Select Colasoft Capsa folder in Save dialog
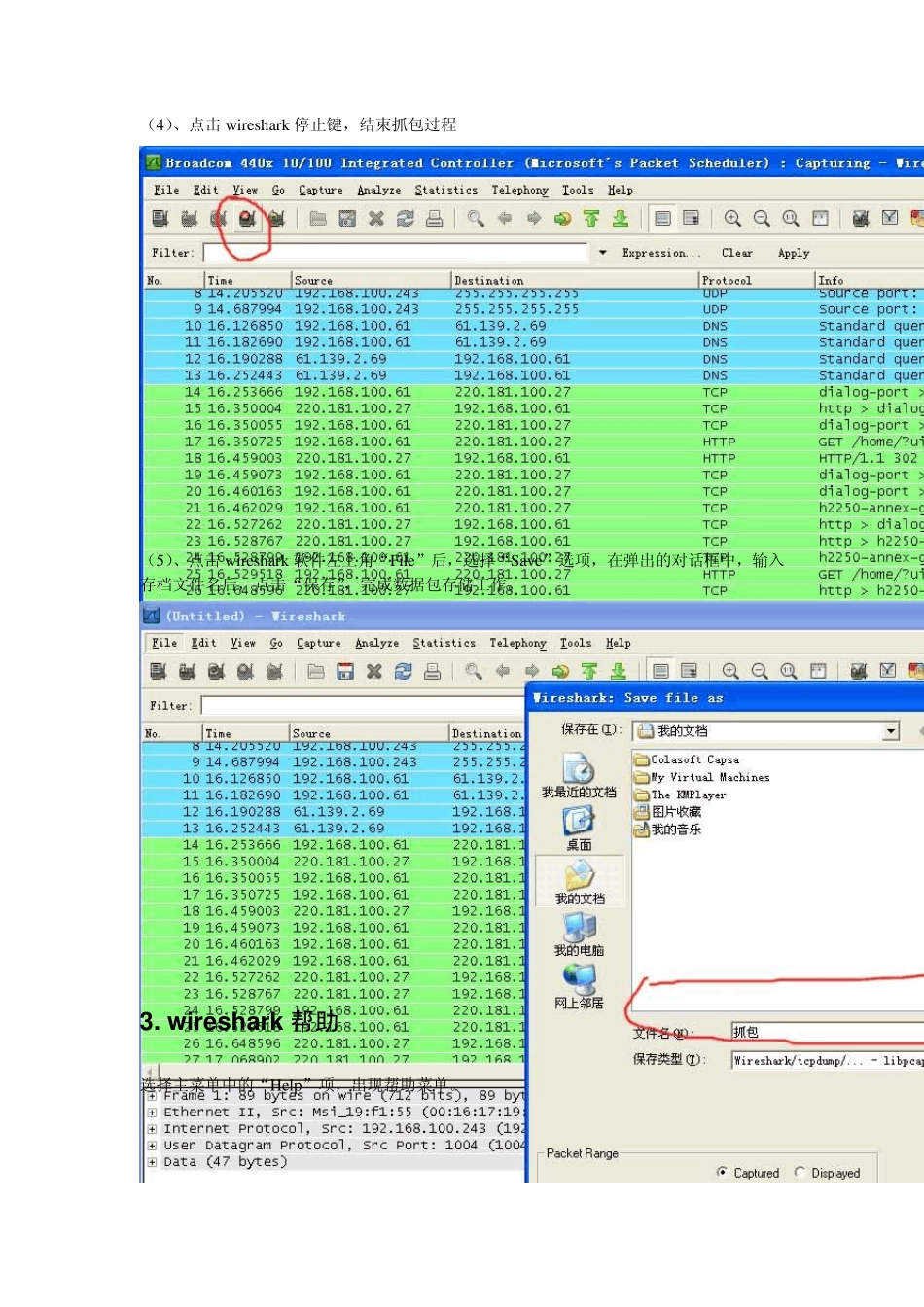The height and width of the screenshot is (1307, 924). point(687,759)
